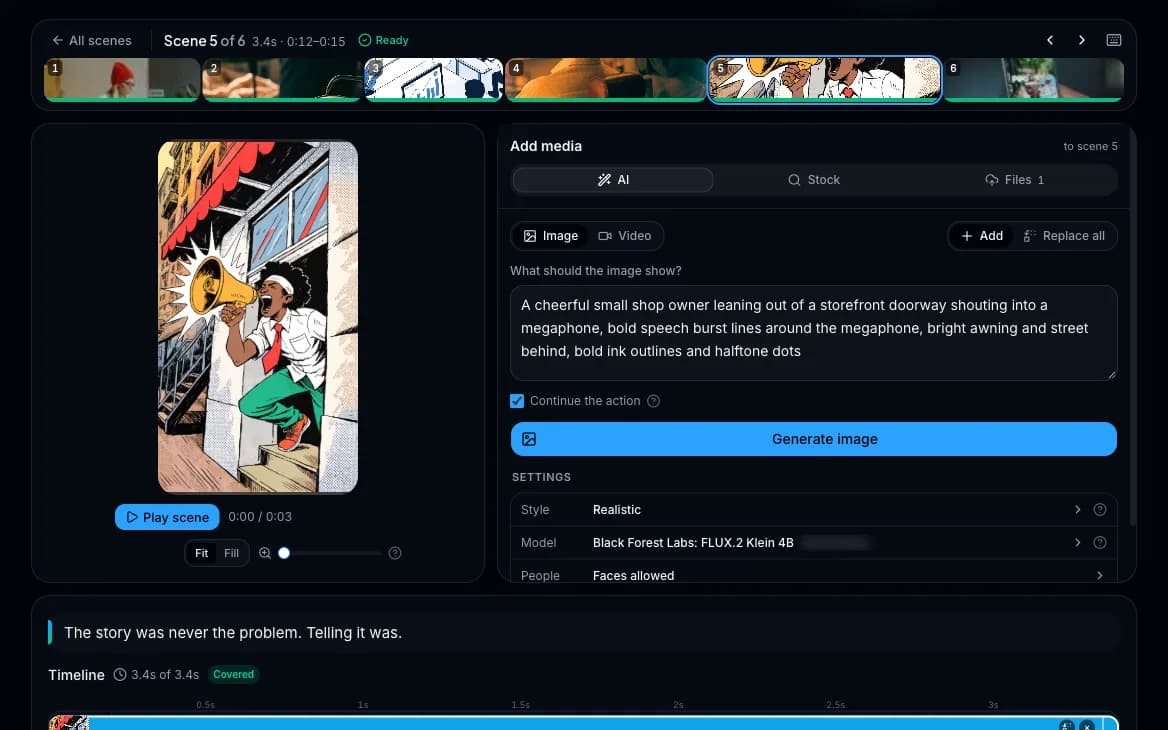Click the replace icon on timeline clip
Image resolution: width=1168 pixels, height=730 pixels.
click(x=1067, y=726)
